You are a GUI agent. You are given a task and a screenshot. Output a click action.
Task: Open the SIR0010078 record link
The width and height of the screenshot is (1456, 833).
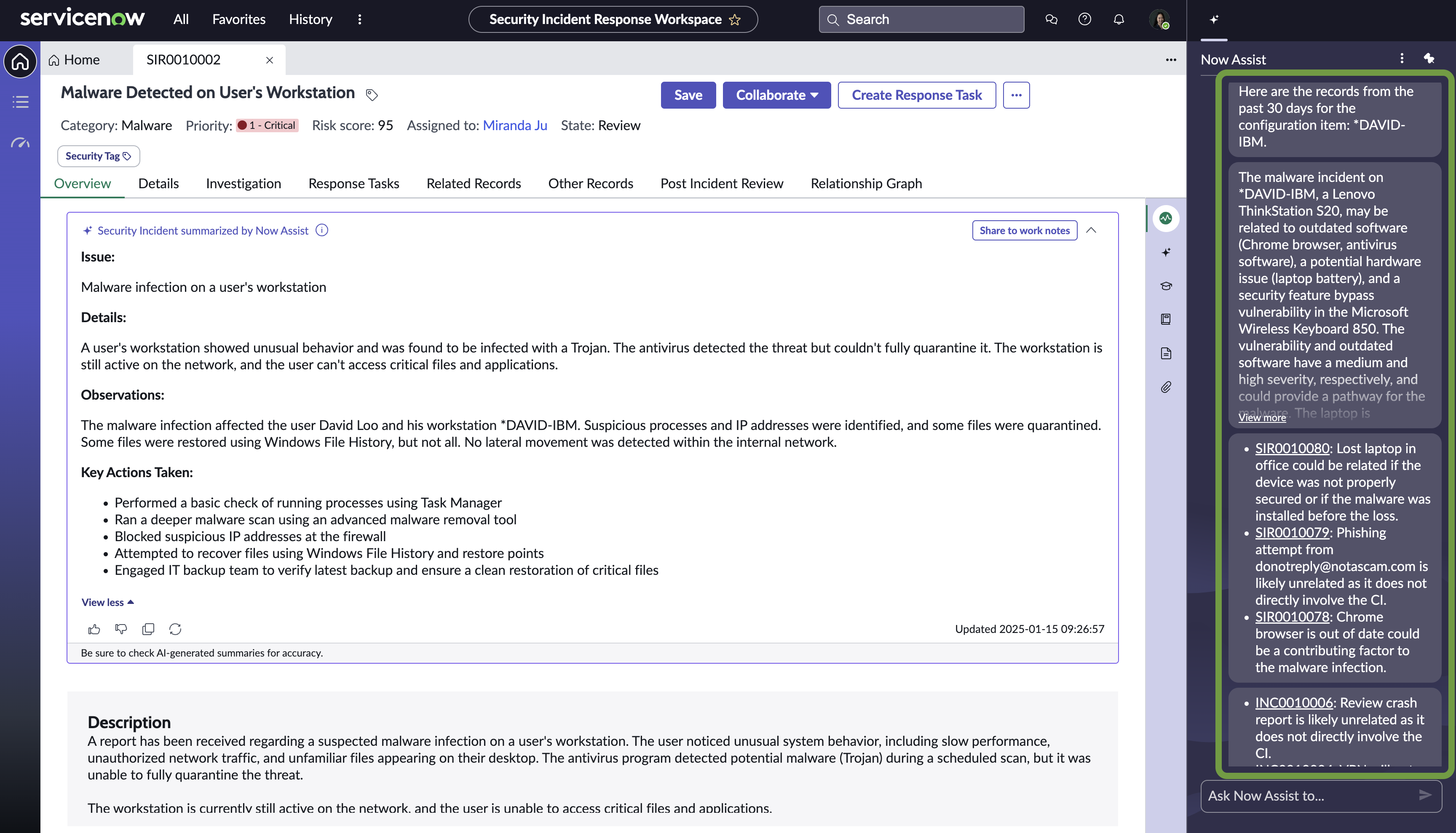(1292, 617)
